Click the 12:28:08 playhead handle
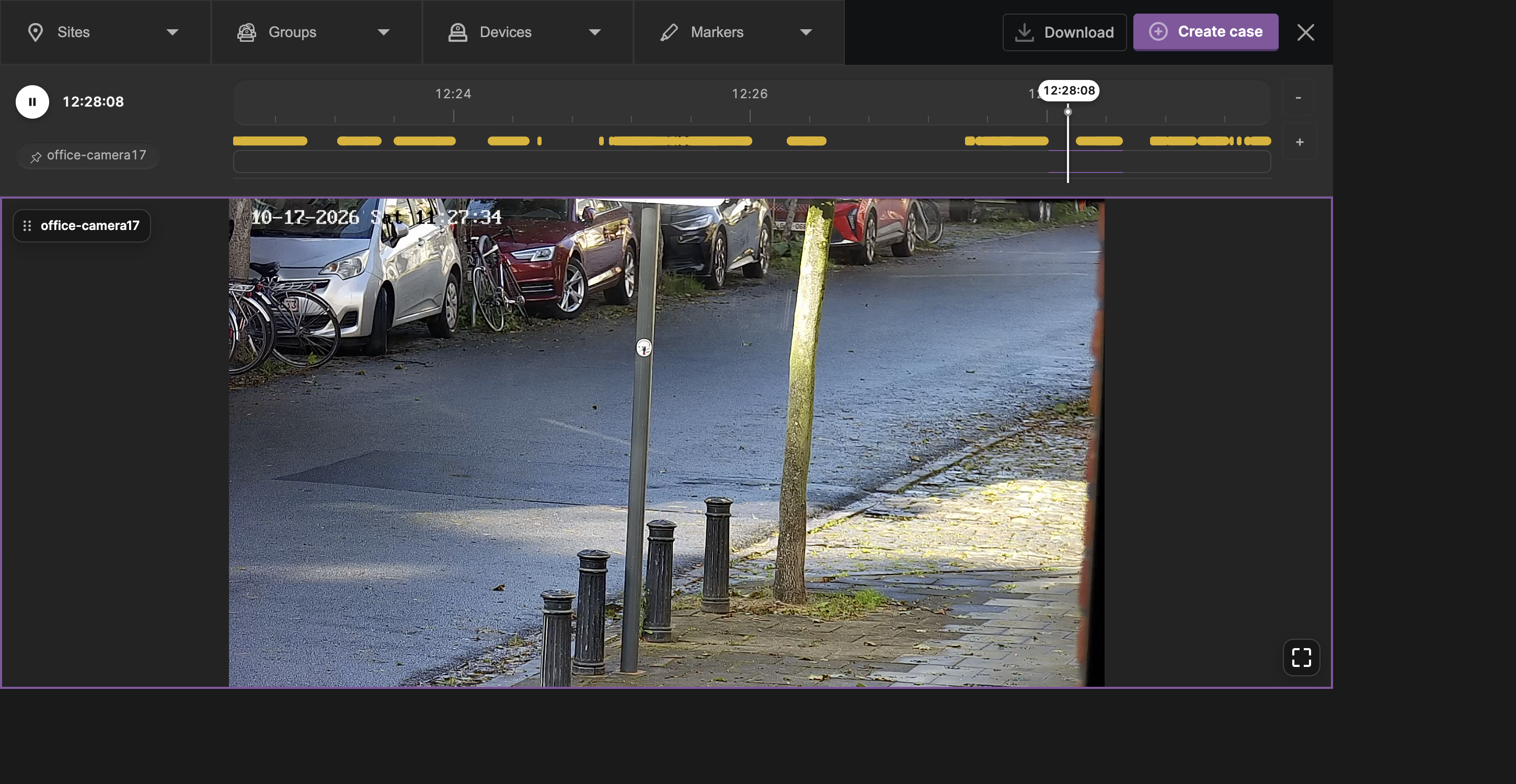The height and width of the screenshot is (784, 1516). 1067,112
